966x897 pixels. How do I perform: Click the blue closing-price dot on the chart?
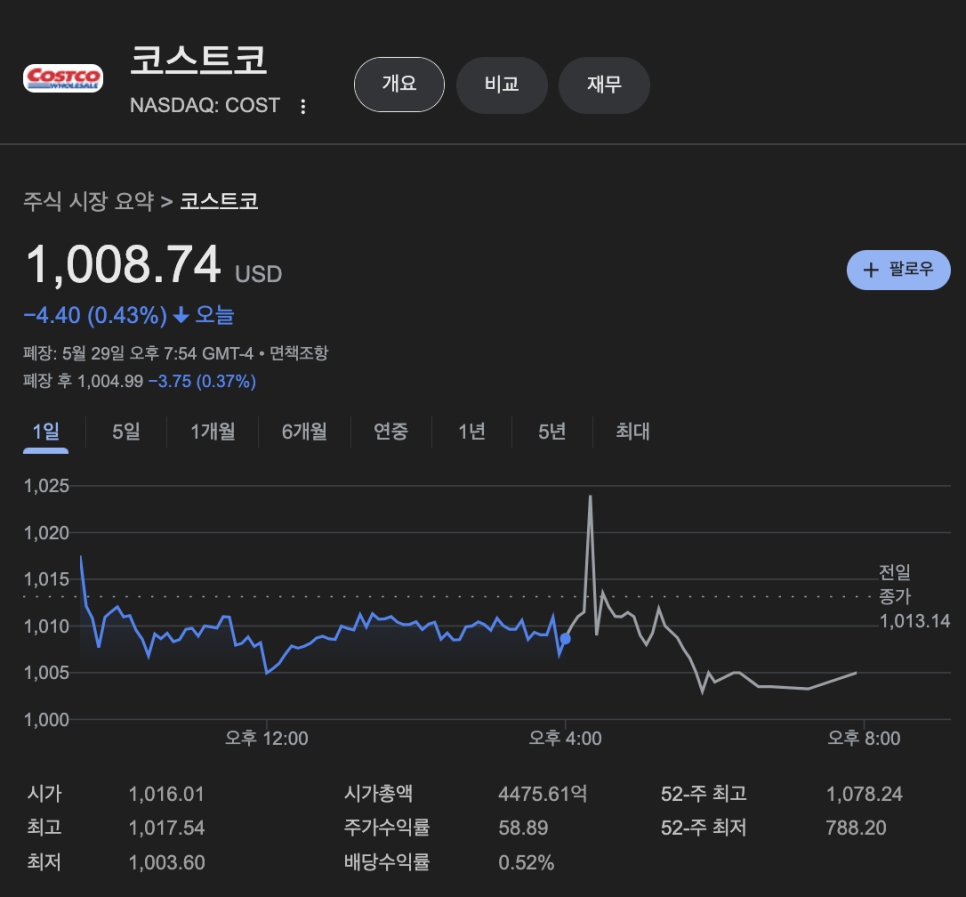pyautogui.click(x=565, y=639)
